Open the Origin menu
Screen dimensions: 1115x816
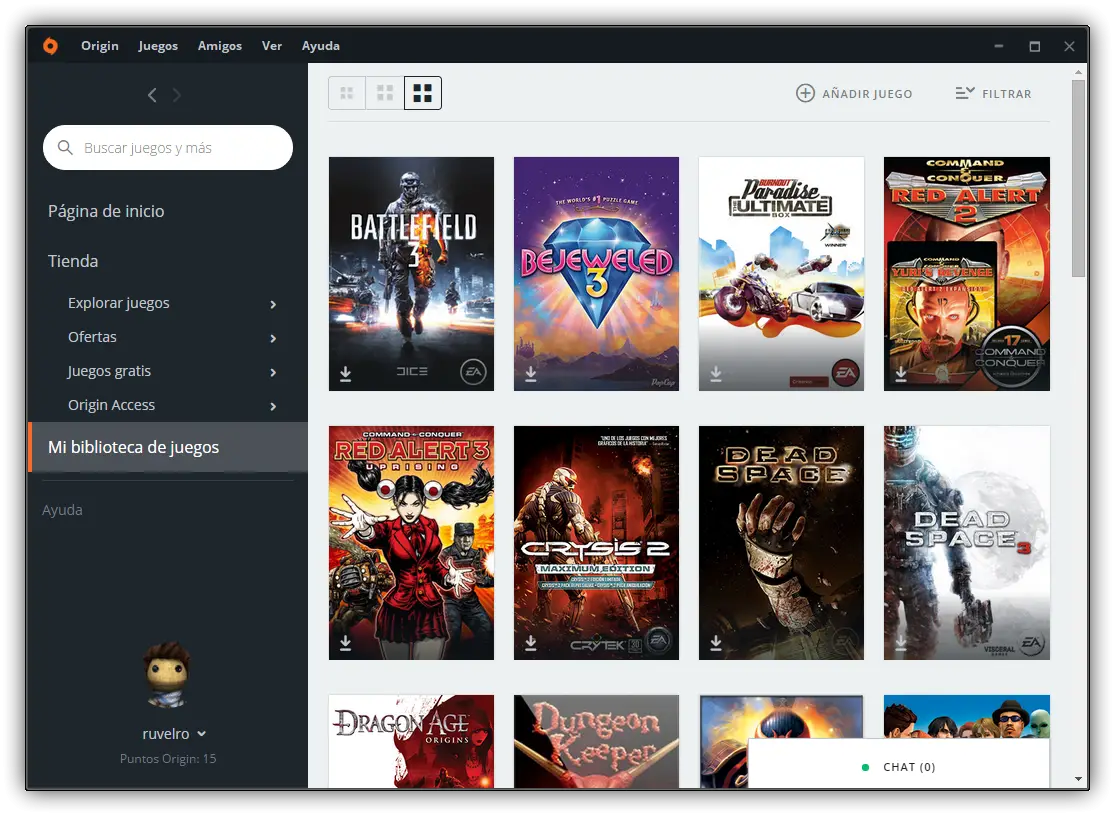click(x=100, y=46)
